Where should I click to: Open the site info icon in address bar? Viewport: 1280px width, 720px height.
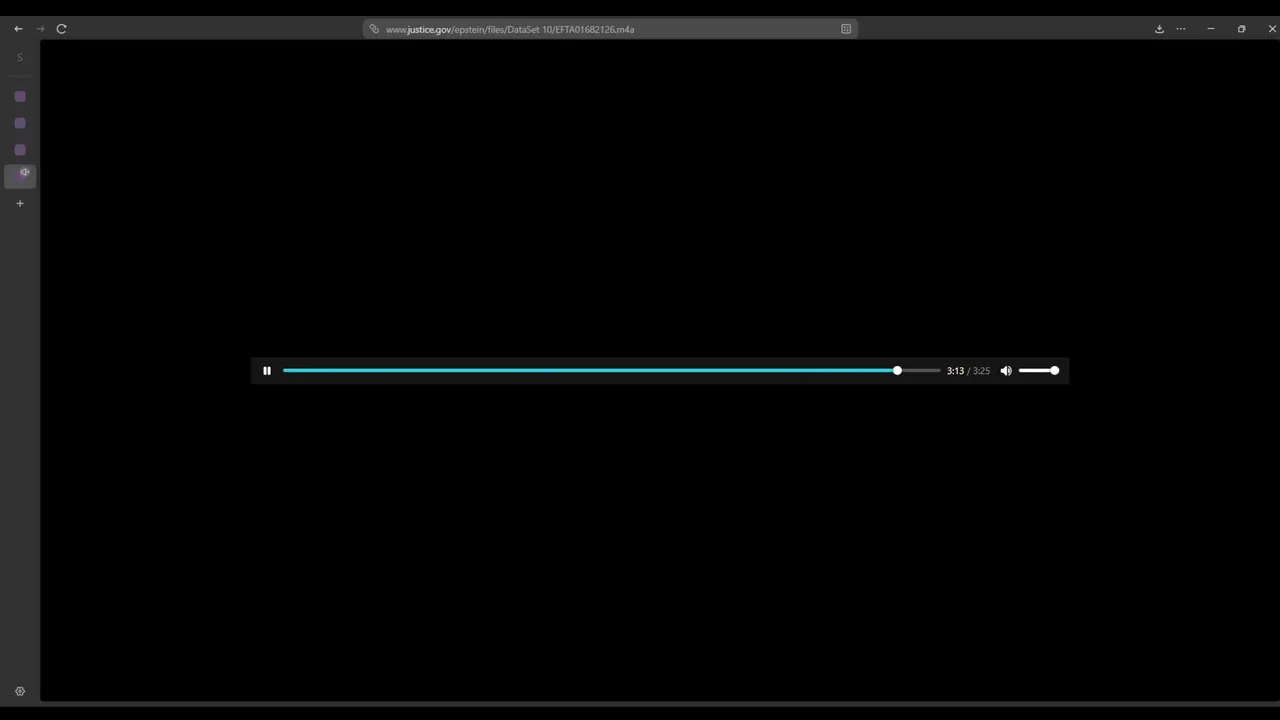(374, 29)
